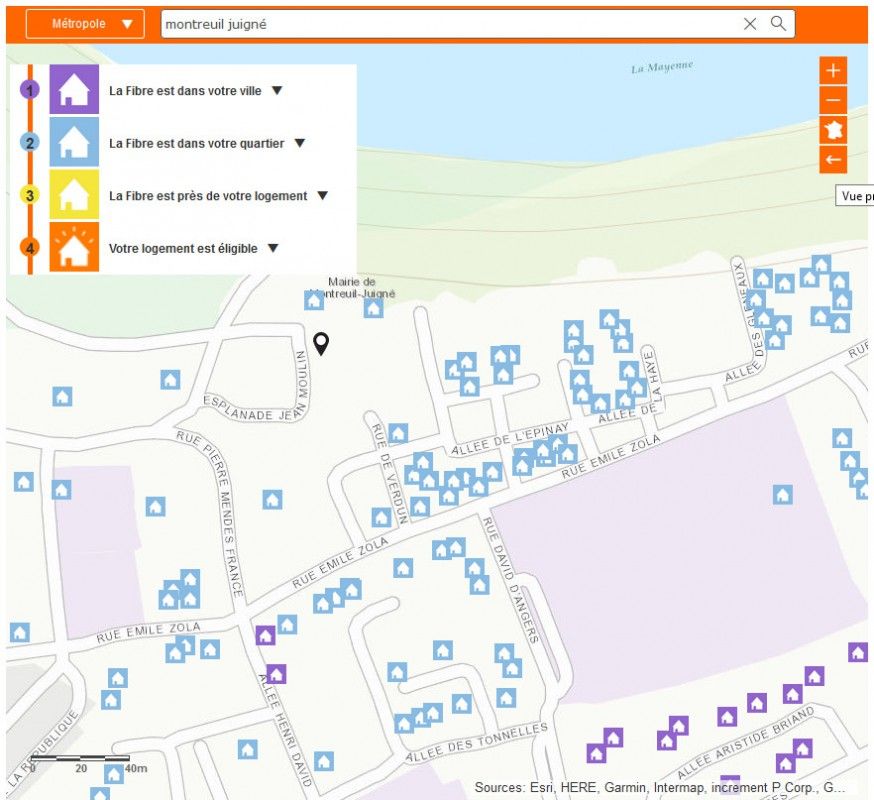Click the 'ESPLANADE JEAN MOULIN' street label
The width and height of the screenshot is (874, 800).
(x=257, y=386)
